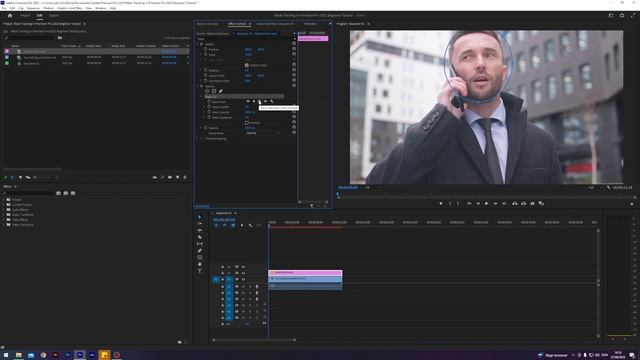Image resolution: width=640 pixels, height=360 pixels.
Task: Click the timeline horizontal zoom scrollbar
Action: coord(253,340)
